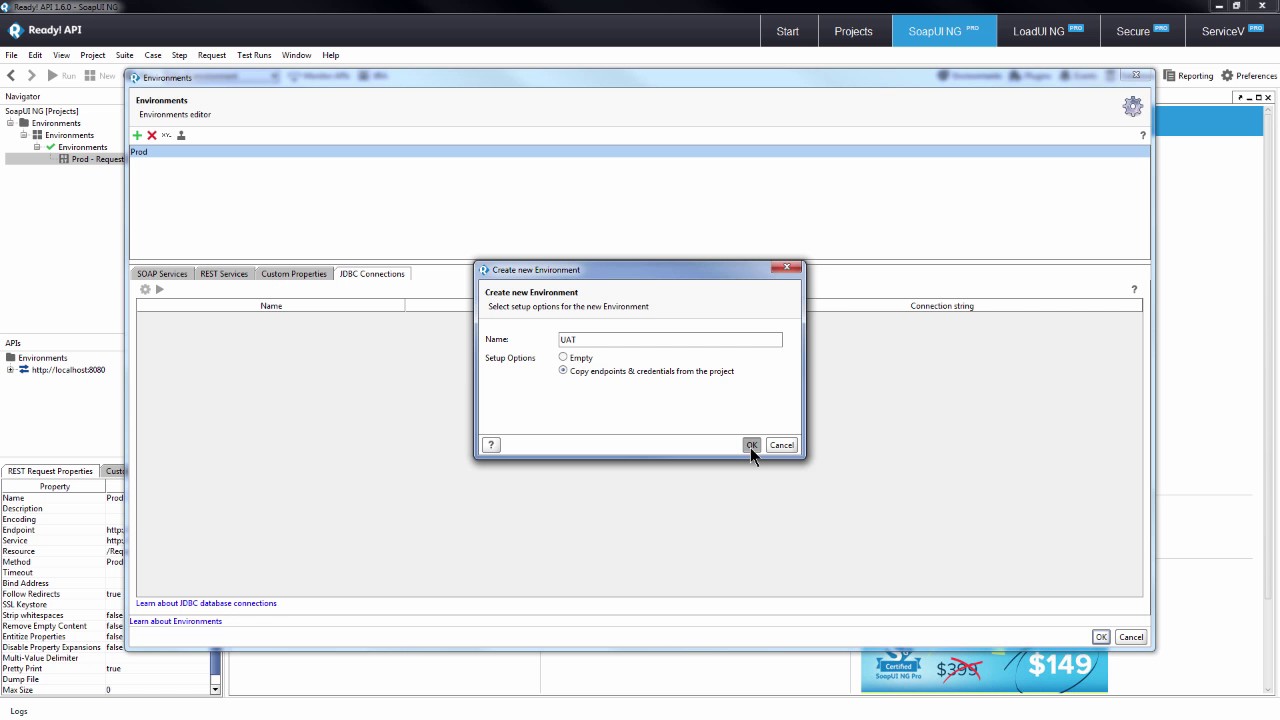The height and width of the screenshot is (720, 1280).
Task: Switch to SOAP Services tab
Action: pyautogui.click(x=162, y=274)
